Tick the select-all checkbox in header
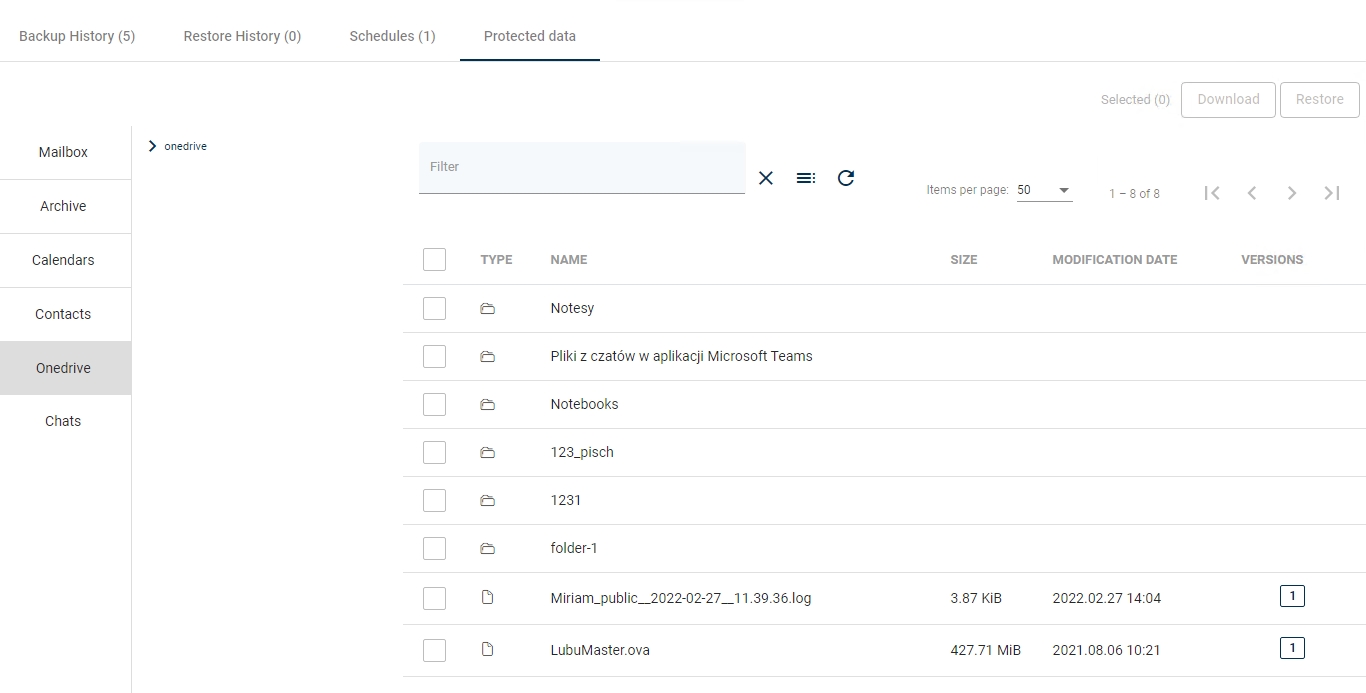This screenshot has width=1366, height=693. coord(434,260)
